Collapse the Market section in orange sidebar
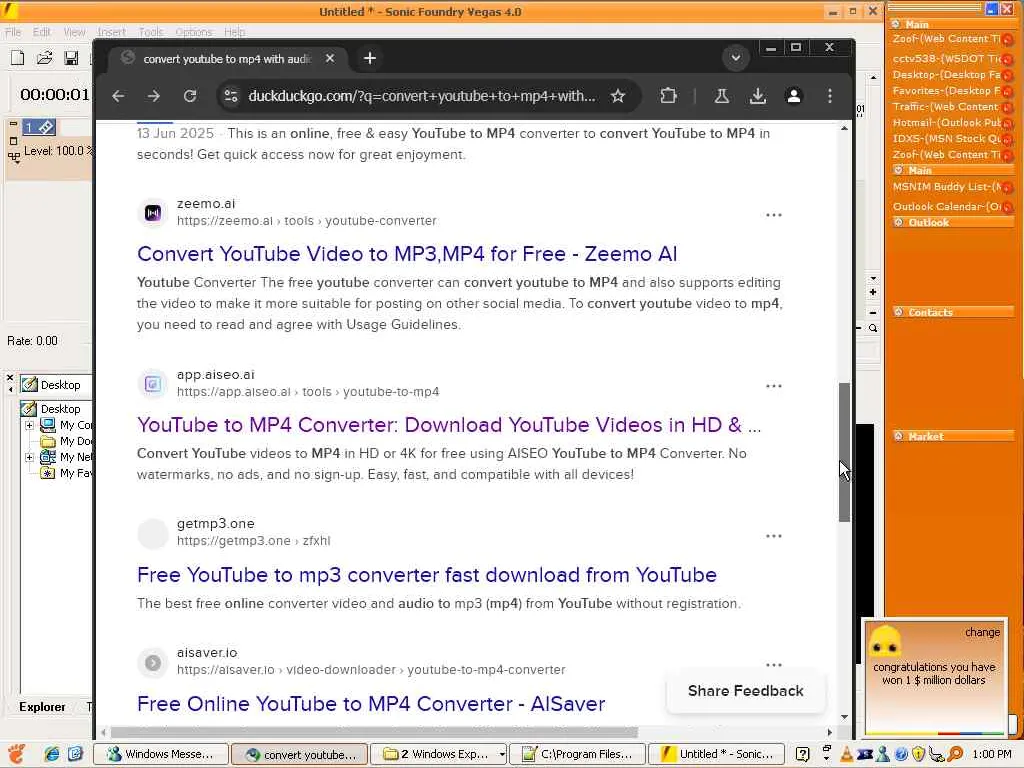 click(899, 436)
